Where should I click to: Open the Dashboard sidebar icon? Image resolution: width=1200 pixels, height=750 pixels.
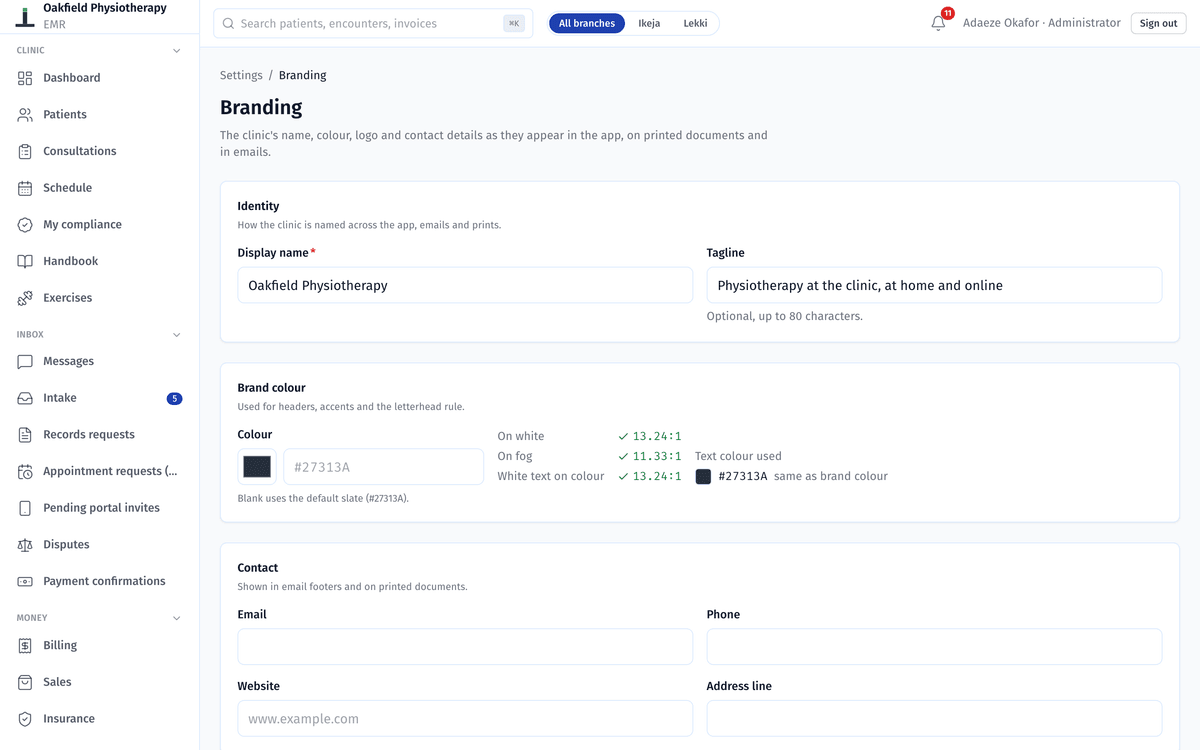pos(25,78)
